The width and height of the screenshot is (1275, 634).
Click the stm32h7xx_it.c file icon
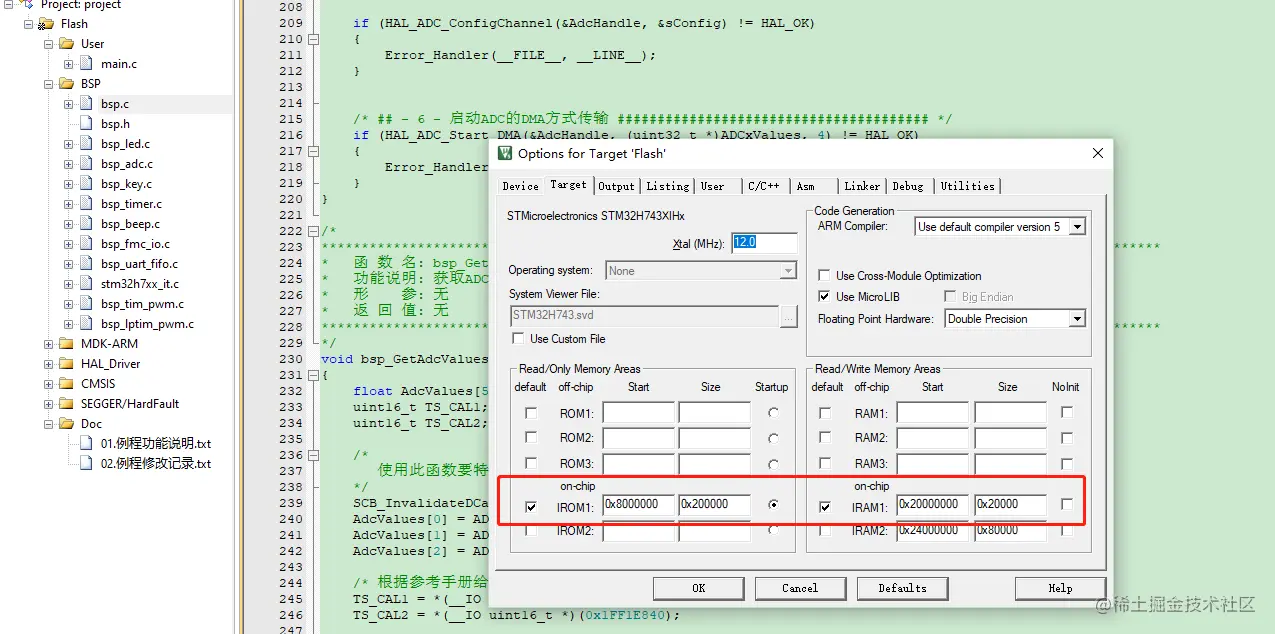[86, 284]
